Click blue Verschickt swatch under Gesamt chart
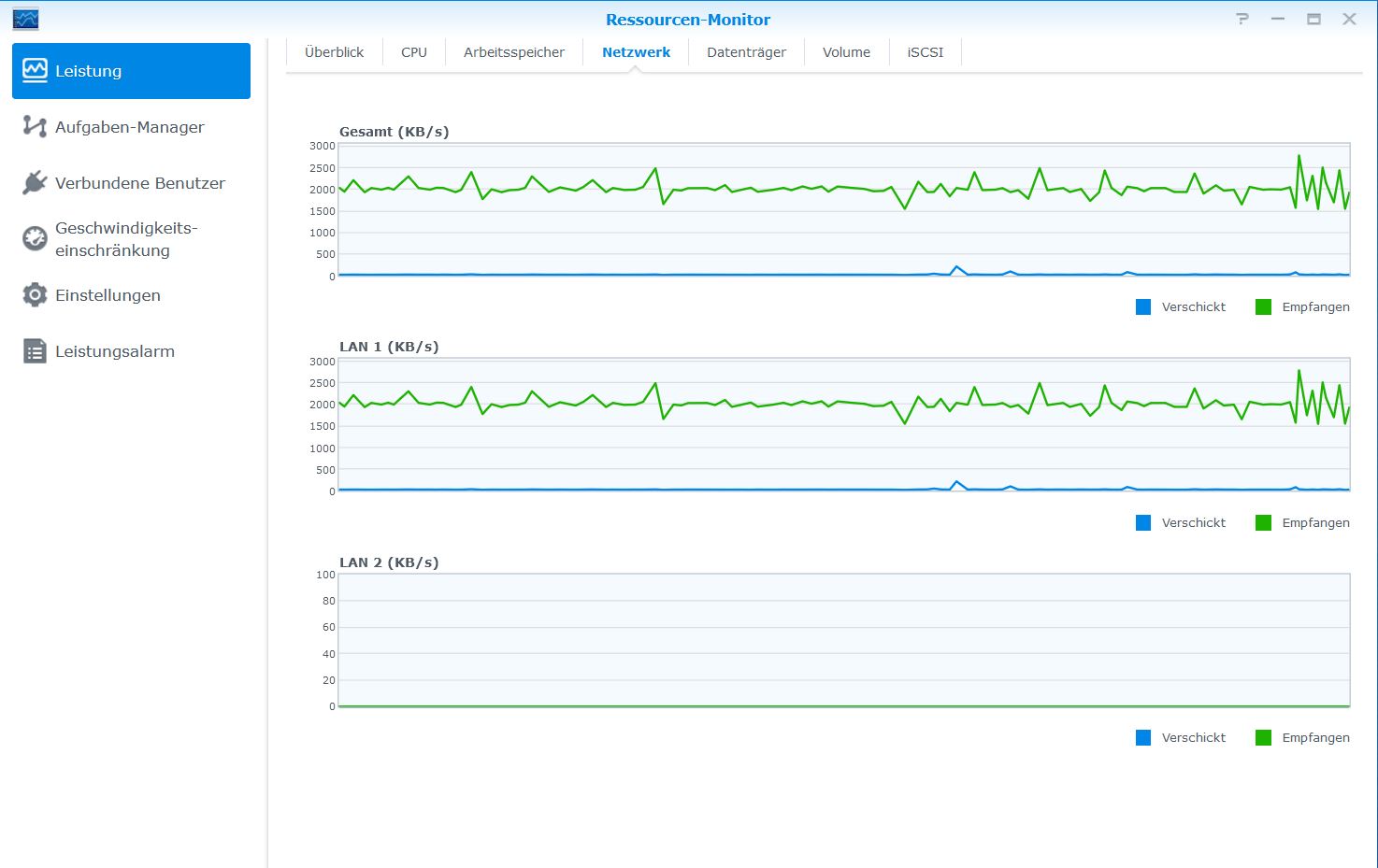 1143,306
